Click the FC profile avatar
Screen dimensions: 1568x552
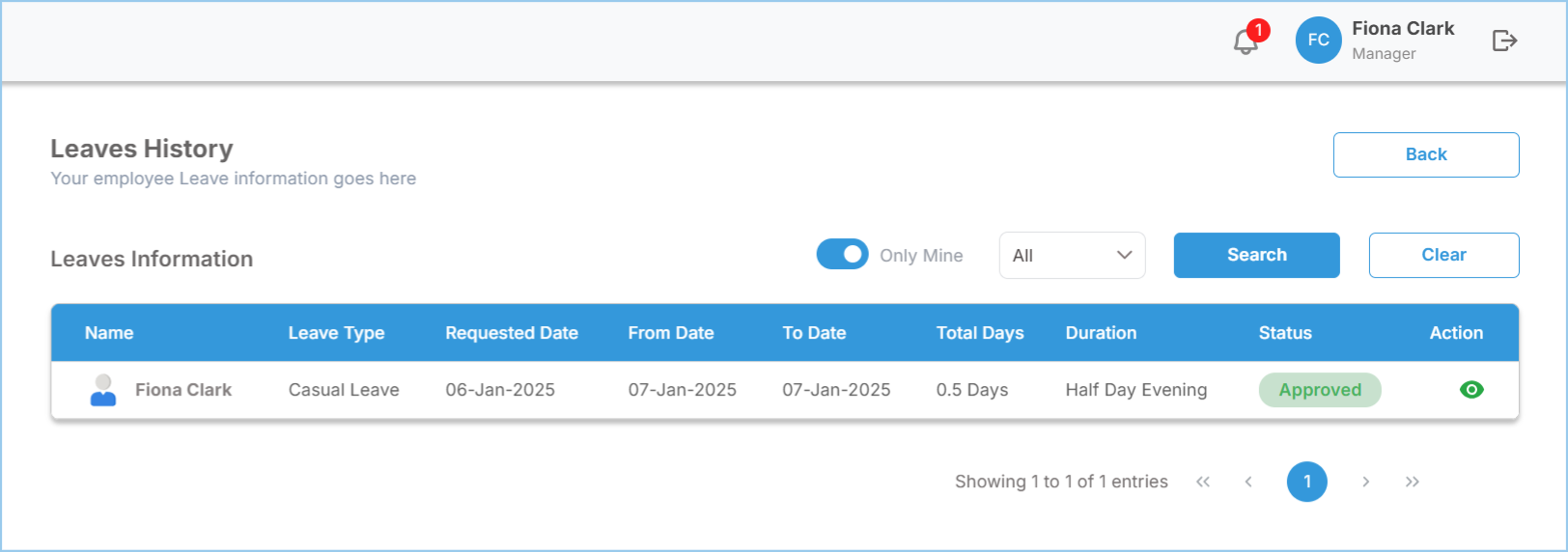click(1318, 41)
